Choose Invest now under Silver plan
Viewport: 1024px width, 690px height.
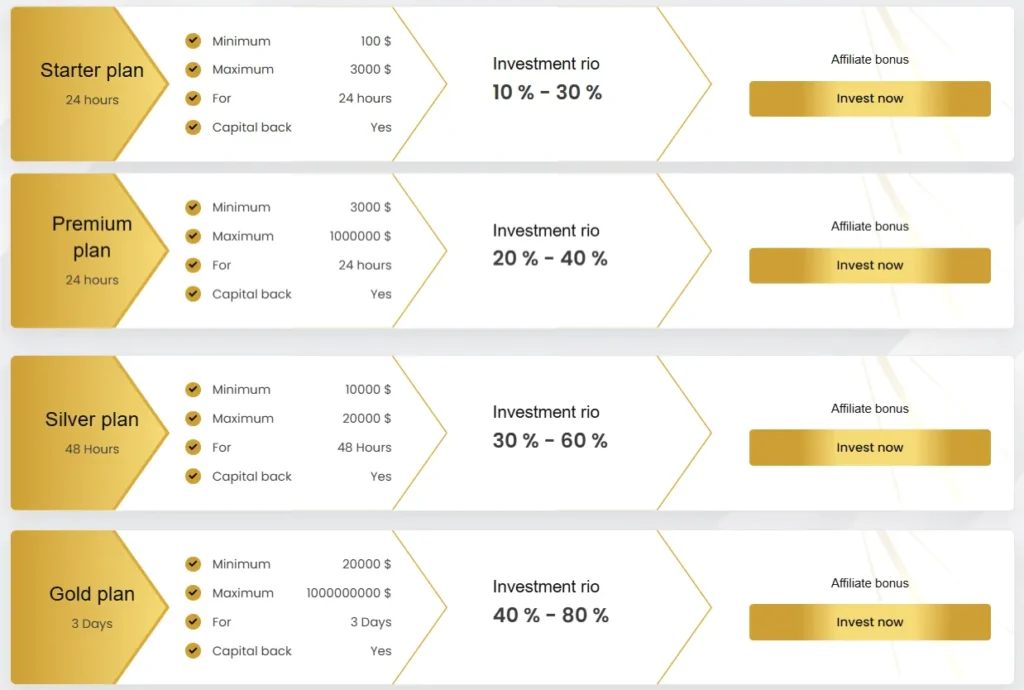coord(869,448)
